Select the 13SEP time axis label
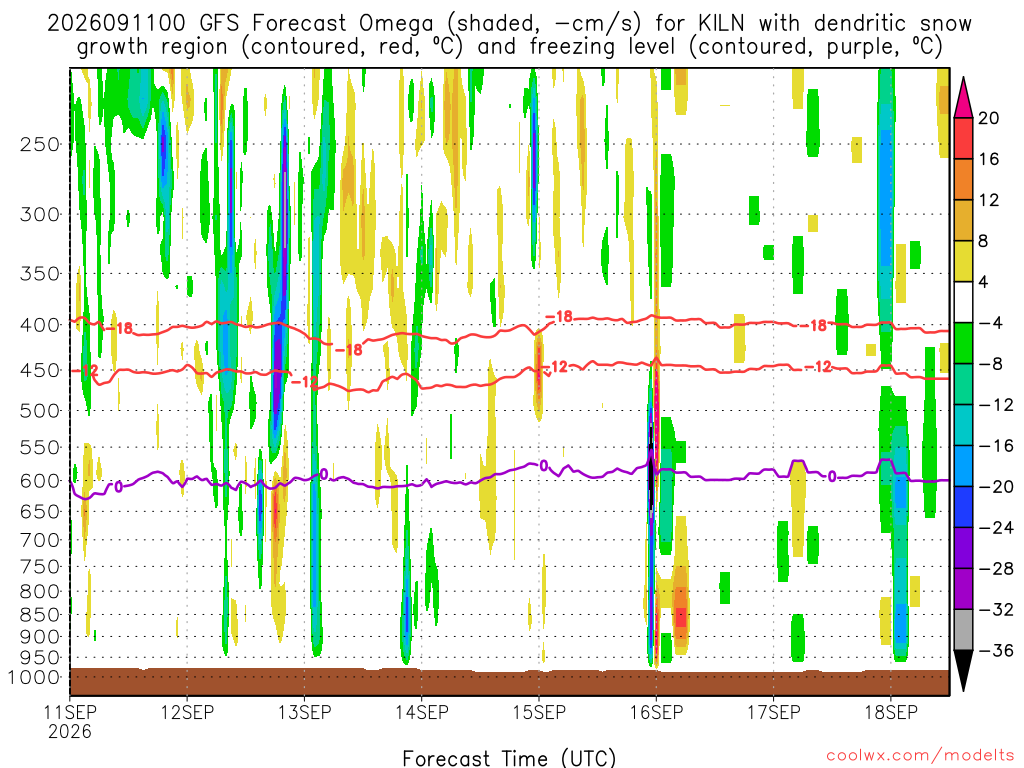The height and width of the screenshot is (768, 1024). pyautogui.click(x=304, y=712)
